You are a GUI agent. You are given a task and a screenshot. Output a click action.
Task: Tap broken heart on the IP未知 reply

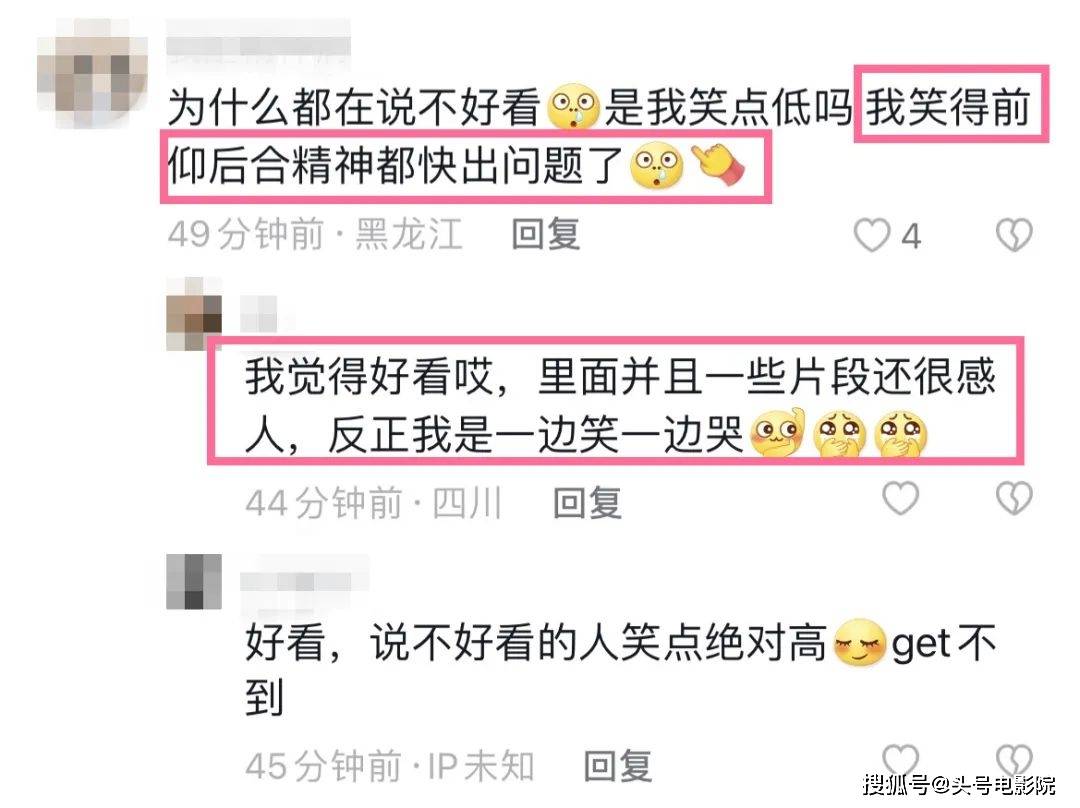[1014, 760]
